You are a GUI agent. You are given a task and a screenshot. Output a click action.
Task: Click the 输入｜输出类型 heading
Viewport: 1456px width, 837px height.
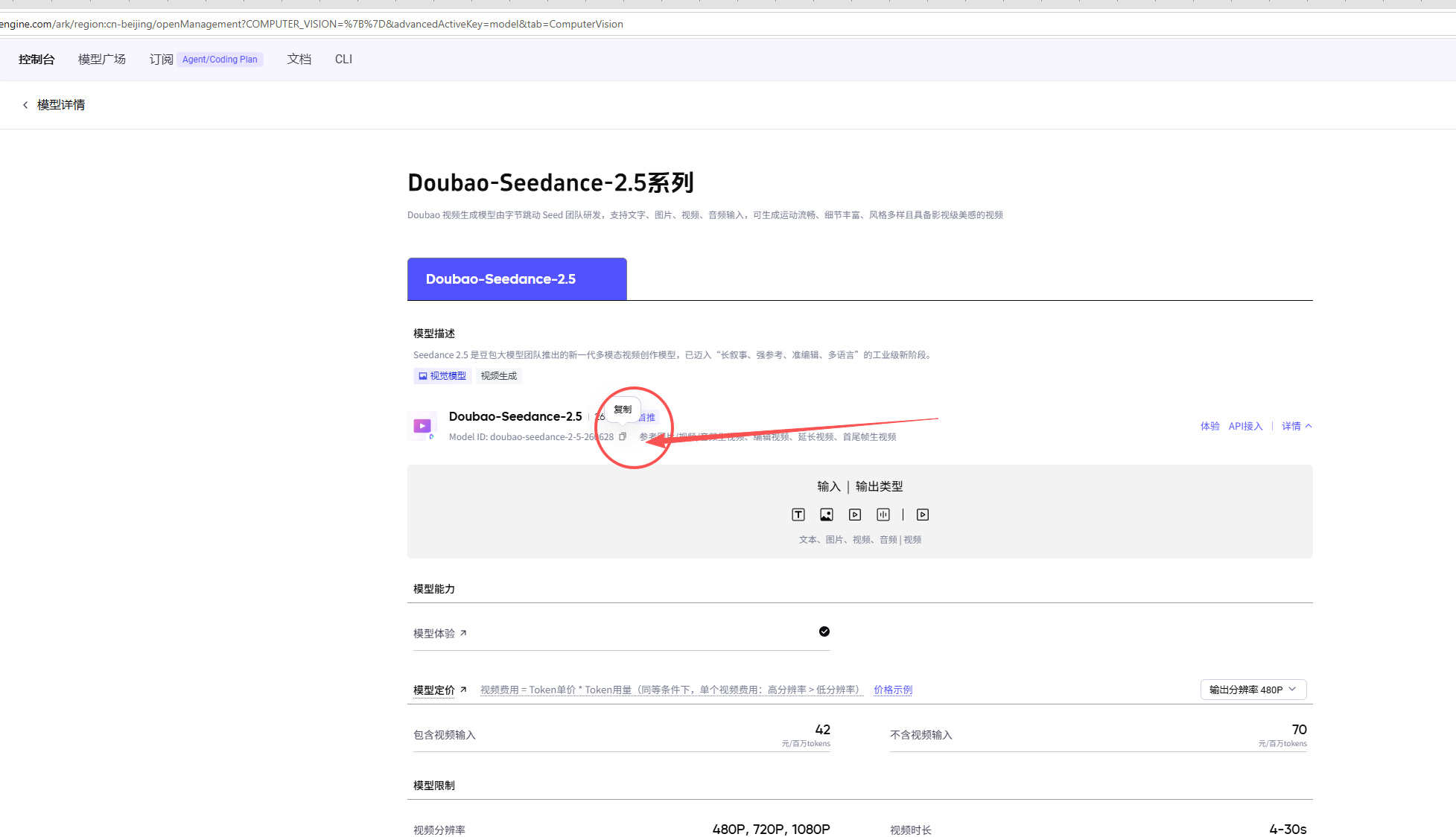point(860,486)
